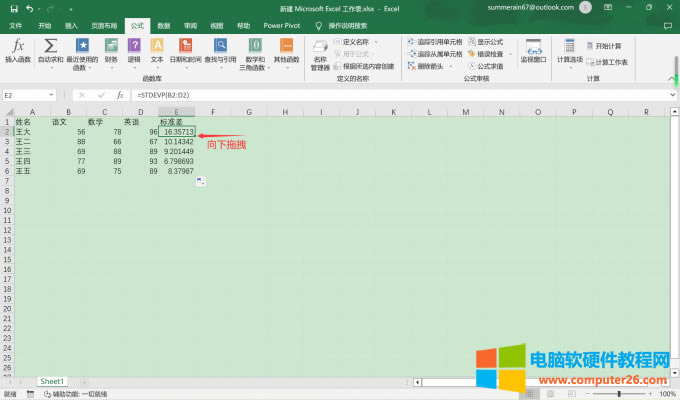
Task: Switch to the 数据 ribbon tab
Action: [164, 24]
